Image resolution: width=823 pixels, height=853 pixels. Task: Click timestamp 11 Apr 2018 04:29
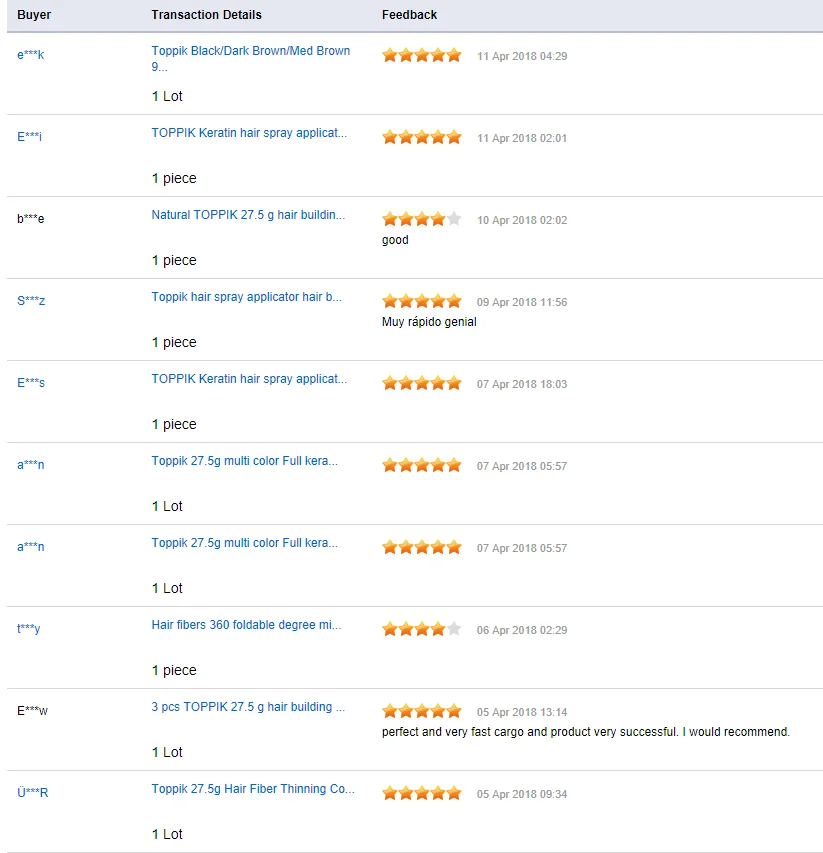tap(522, 56)
